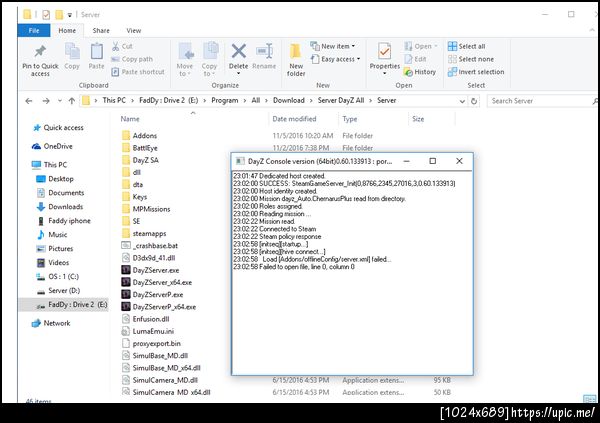
Task: Expand address bar history dropdown
Action: coord(462,101)
